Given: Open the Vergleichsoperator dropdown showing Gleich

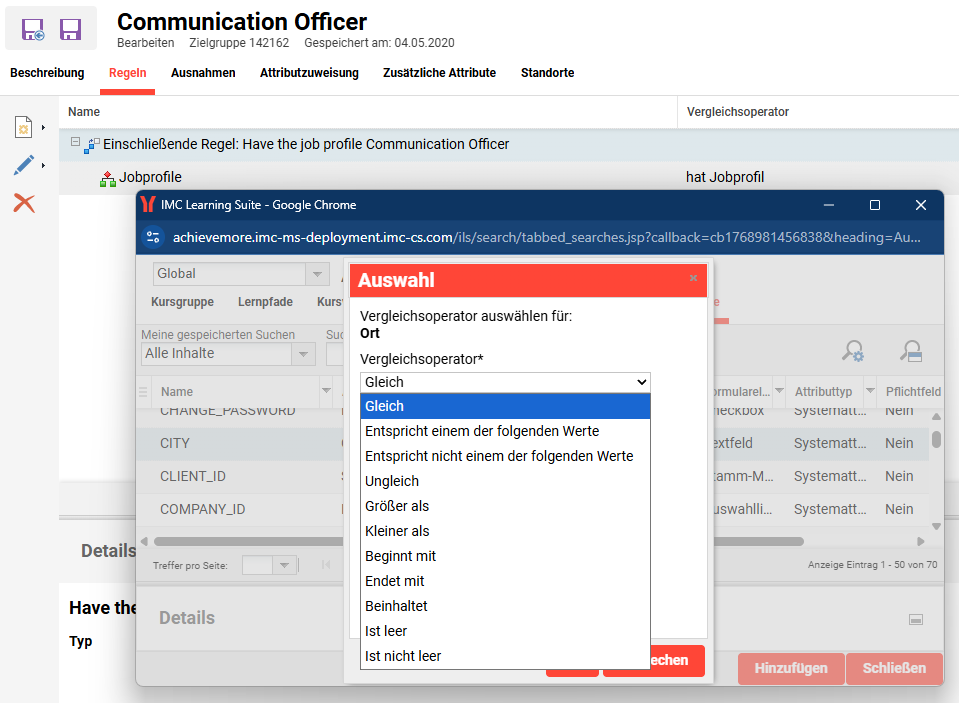Looking at the screenshot, I should click(505, 382).
